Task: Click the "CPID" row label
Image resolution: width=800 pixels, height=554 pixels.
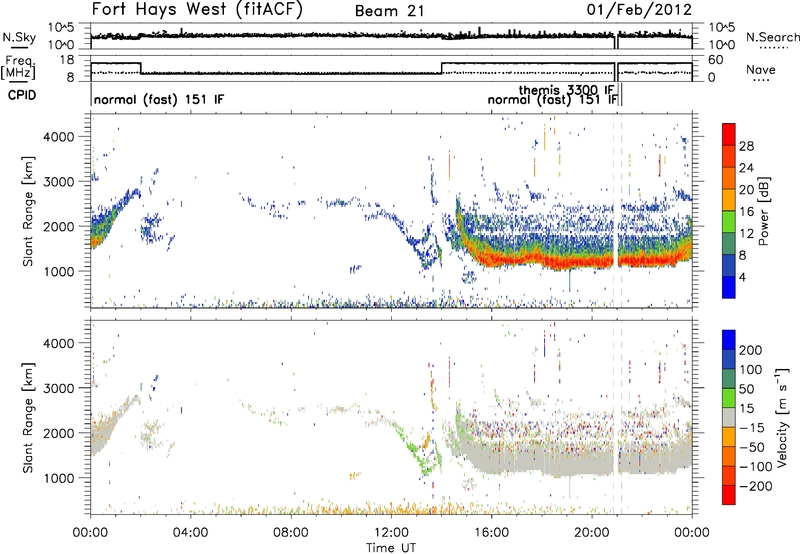Action: [22, 95]
